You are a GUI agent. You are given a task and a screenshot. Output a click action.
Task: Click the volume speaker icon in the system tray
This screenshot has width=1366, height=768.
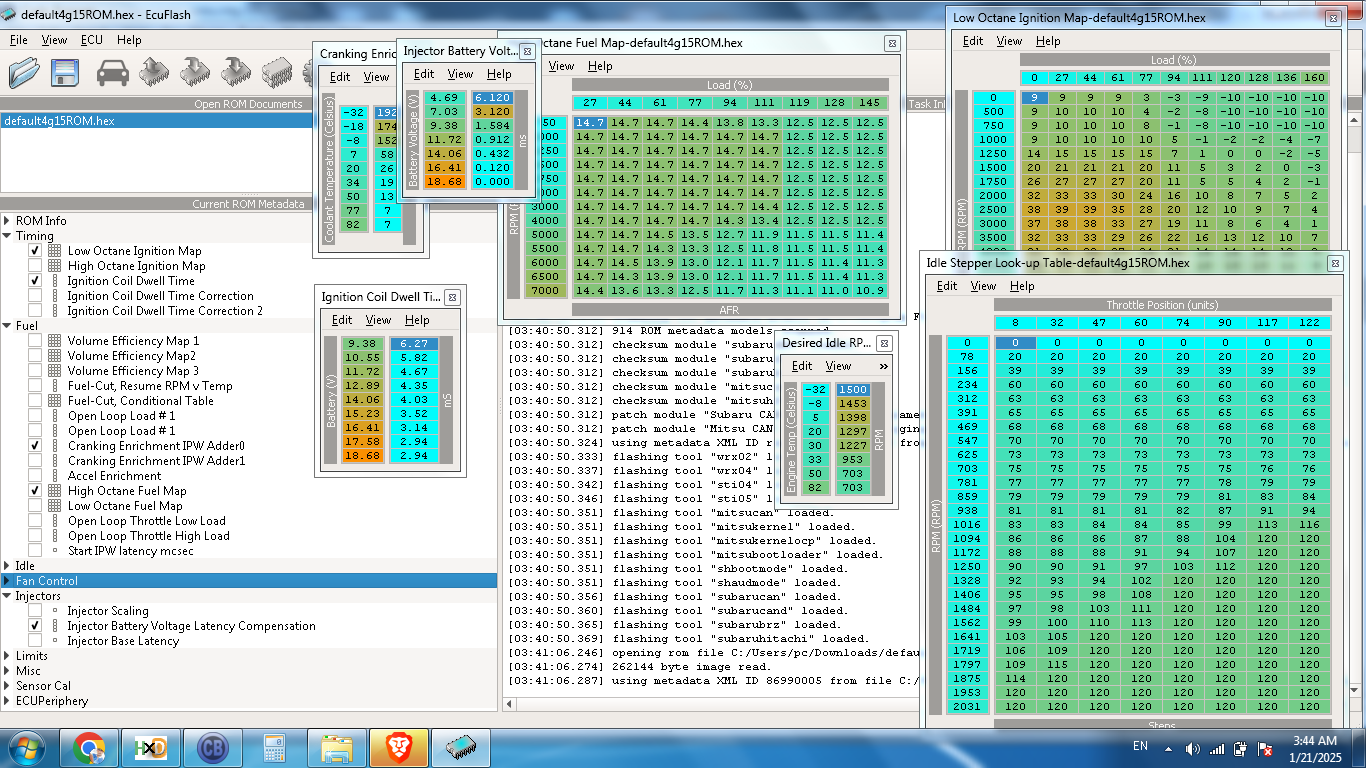1192,748
